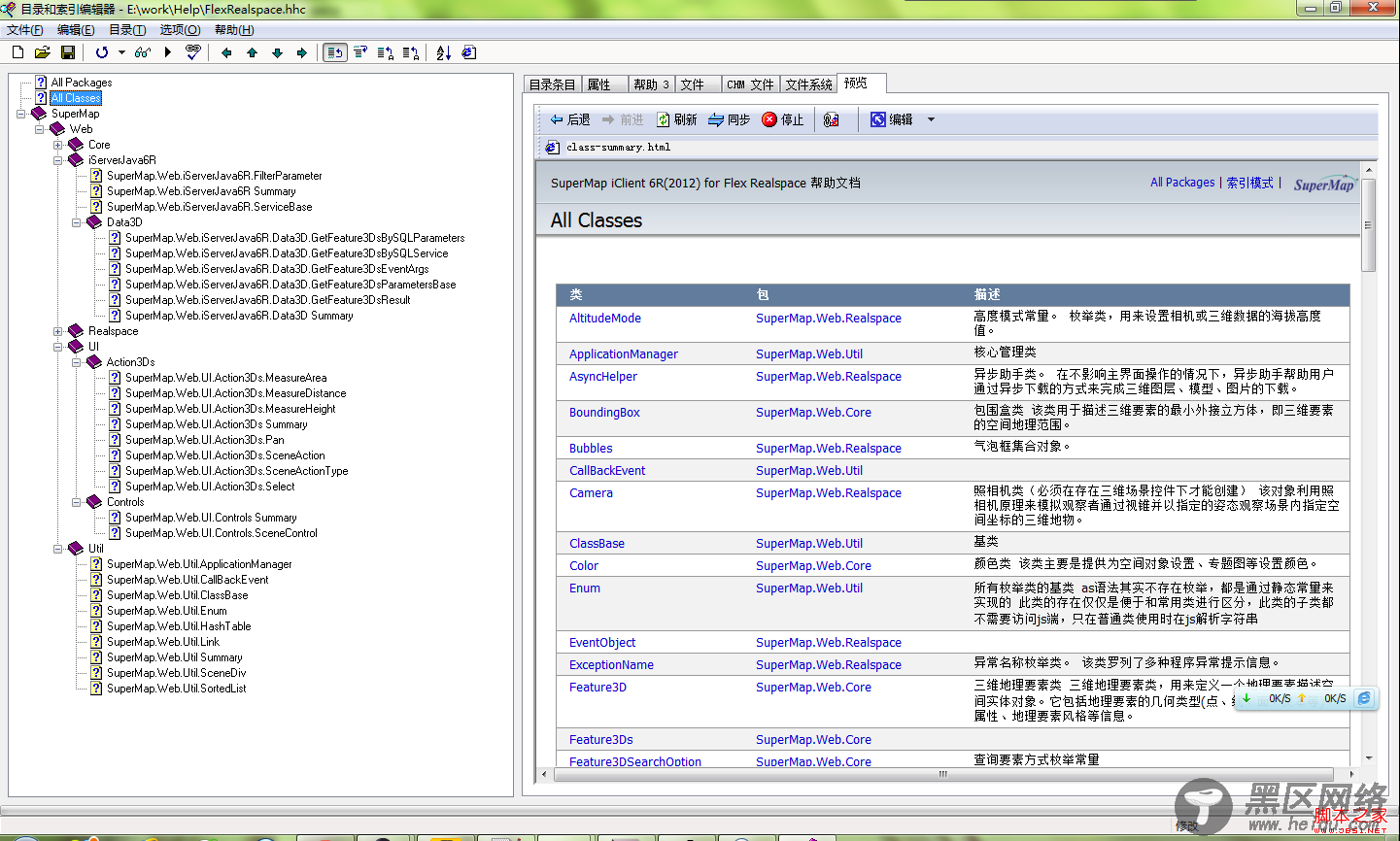Open a file using the folder icon

[42, 52]
